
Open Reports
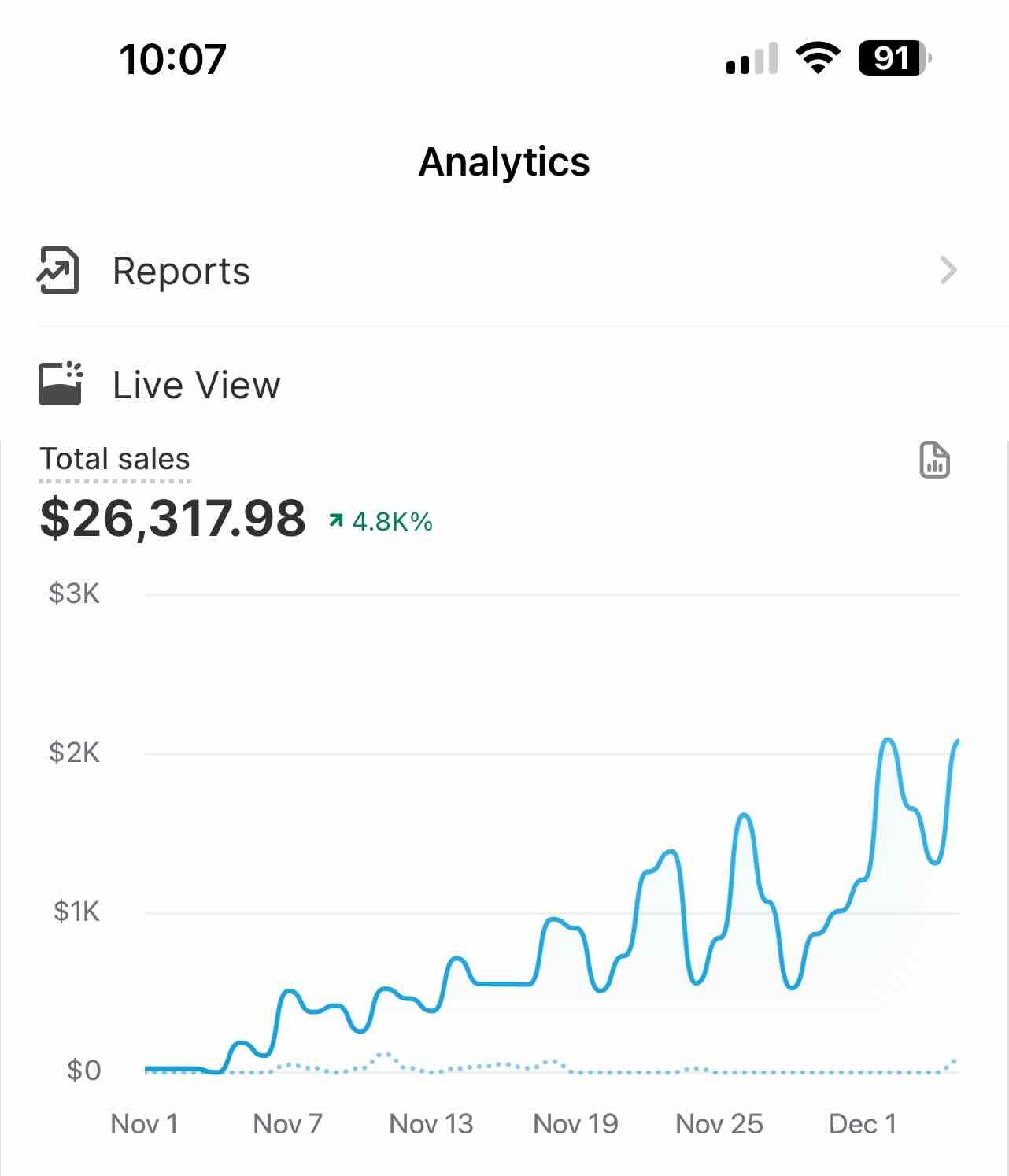pos(182,271)
